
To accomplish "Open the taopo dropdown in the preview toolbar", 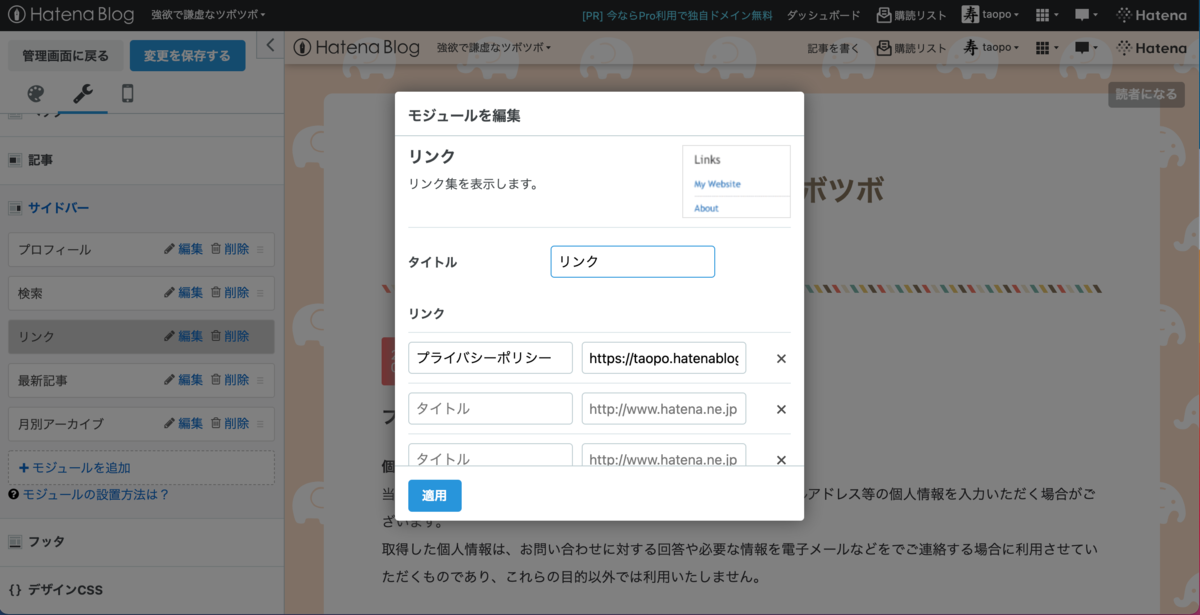I will (x=988, y=47).
